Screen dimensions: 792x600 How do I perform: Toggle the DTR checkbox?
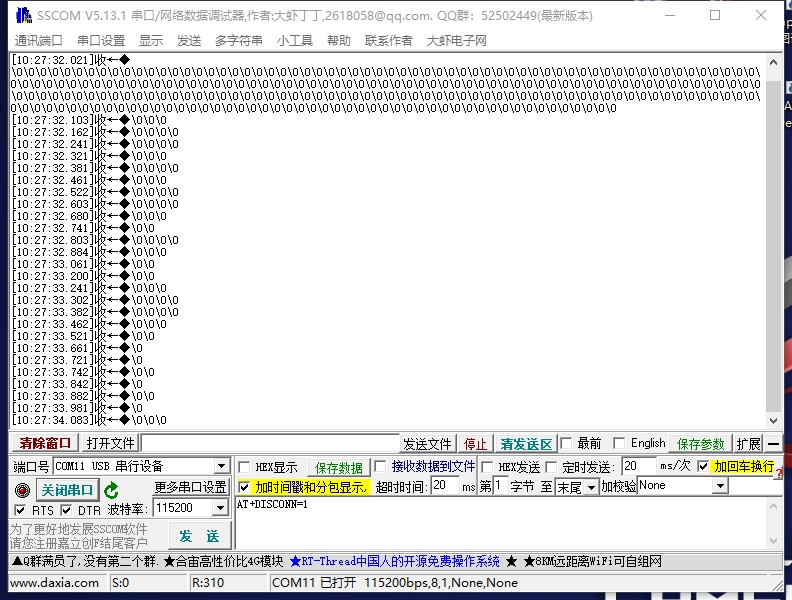coord(66,510)
